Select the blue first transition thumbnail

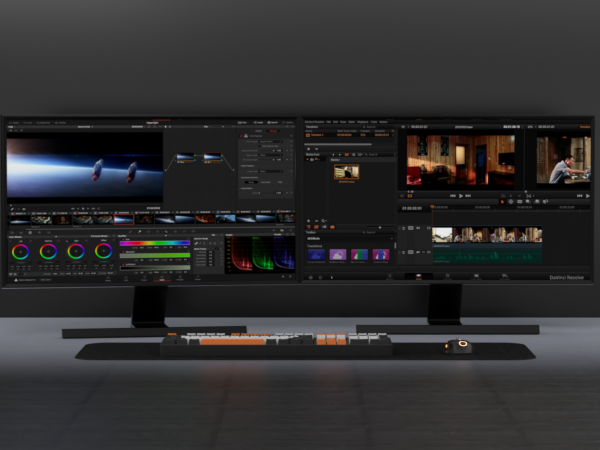(x=316, y=254)
